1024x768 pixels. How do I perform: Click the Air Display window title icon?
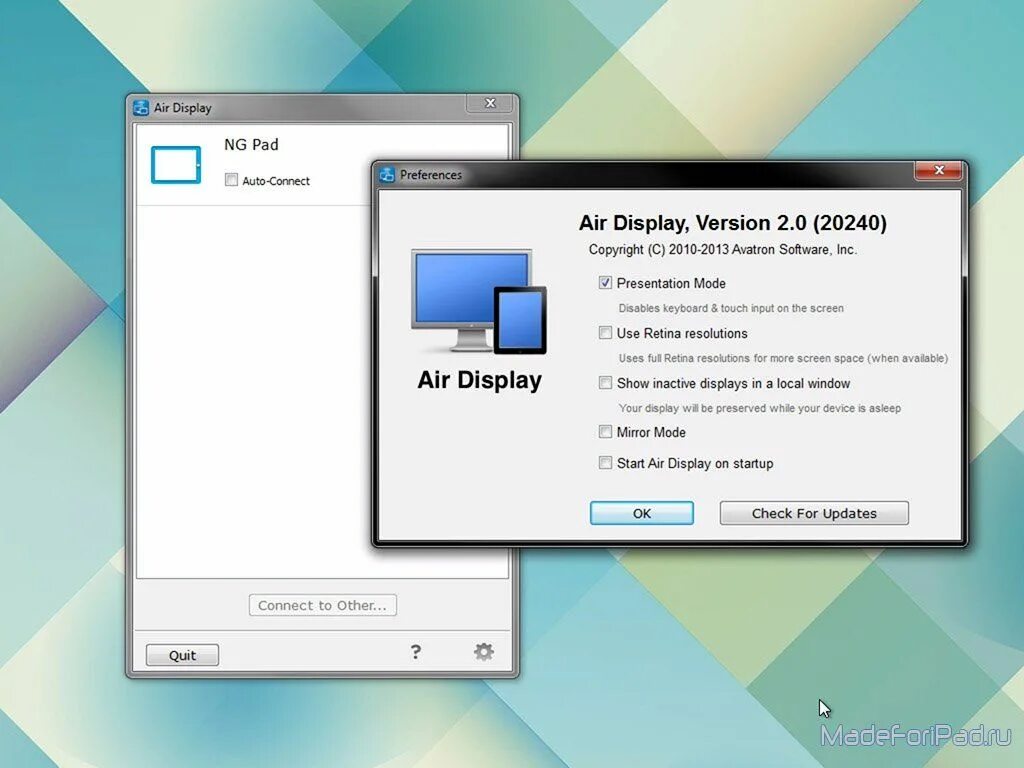click(x=141, y=108)
